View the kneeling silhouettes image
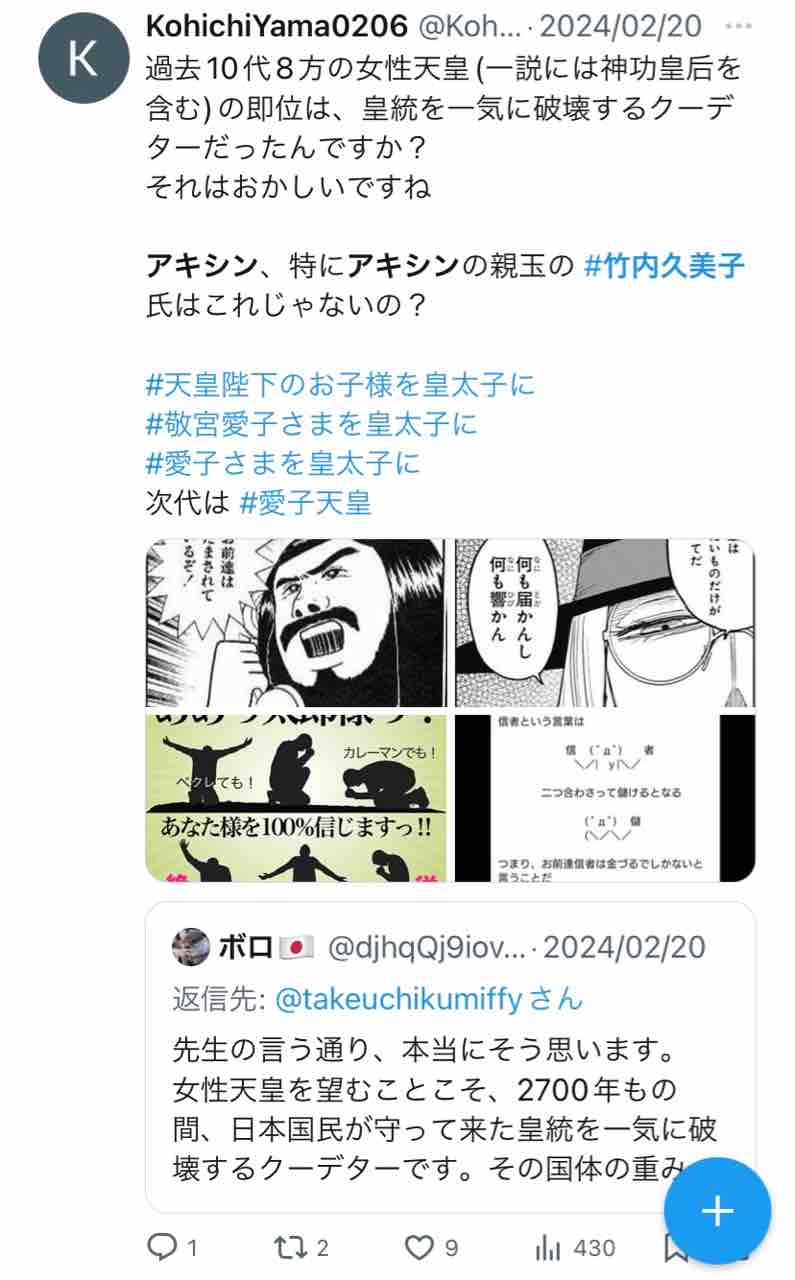Viewport: 795px width, 1280px height. [x=298, y=797]
